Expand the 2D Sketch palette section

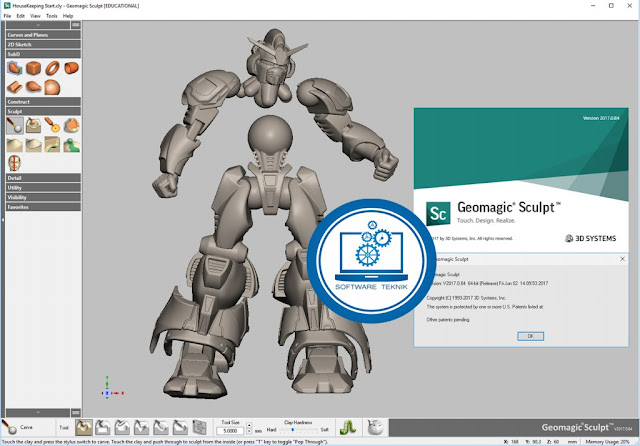[43, 44]
